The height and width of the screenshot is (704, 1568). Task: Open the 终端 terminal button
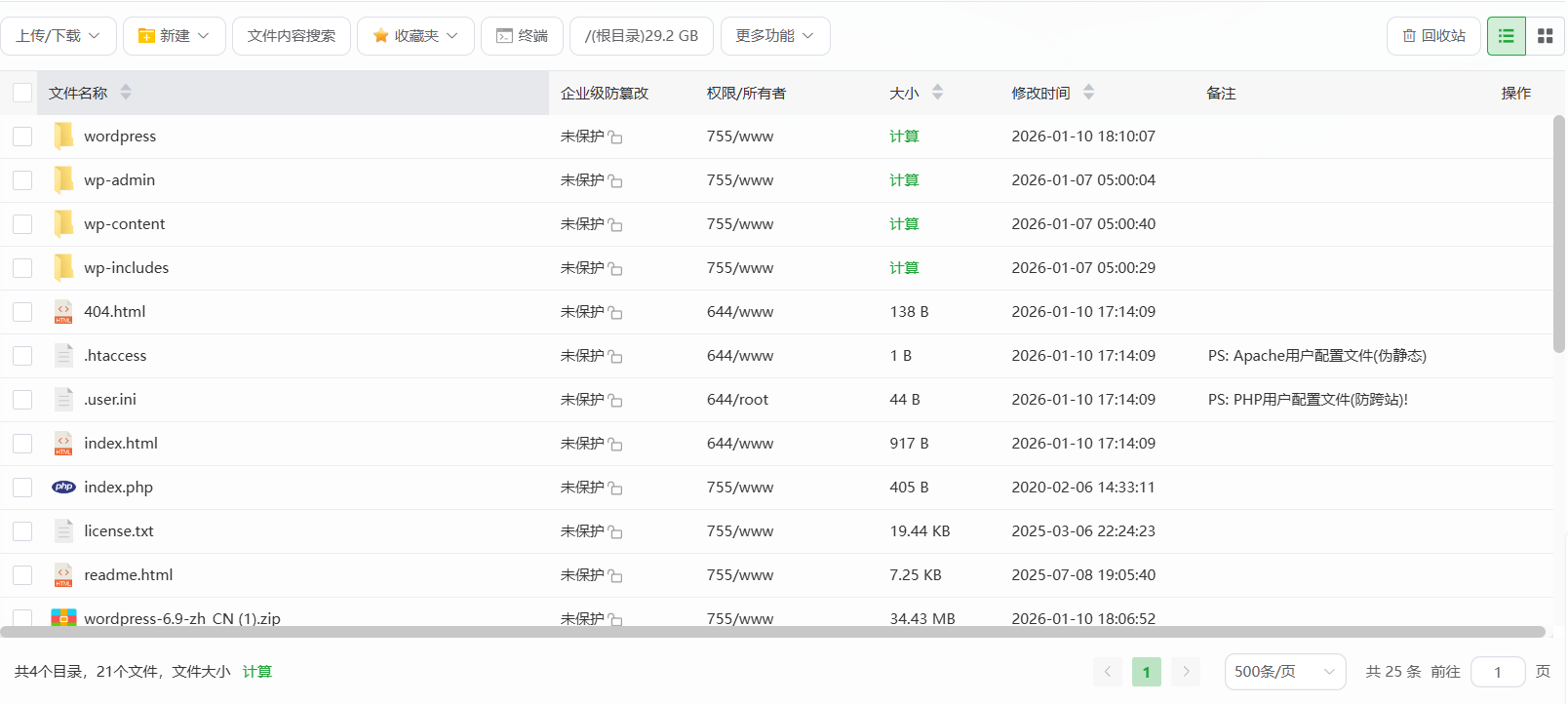coord(522,36)
